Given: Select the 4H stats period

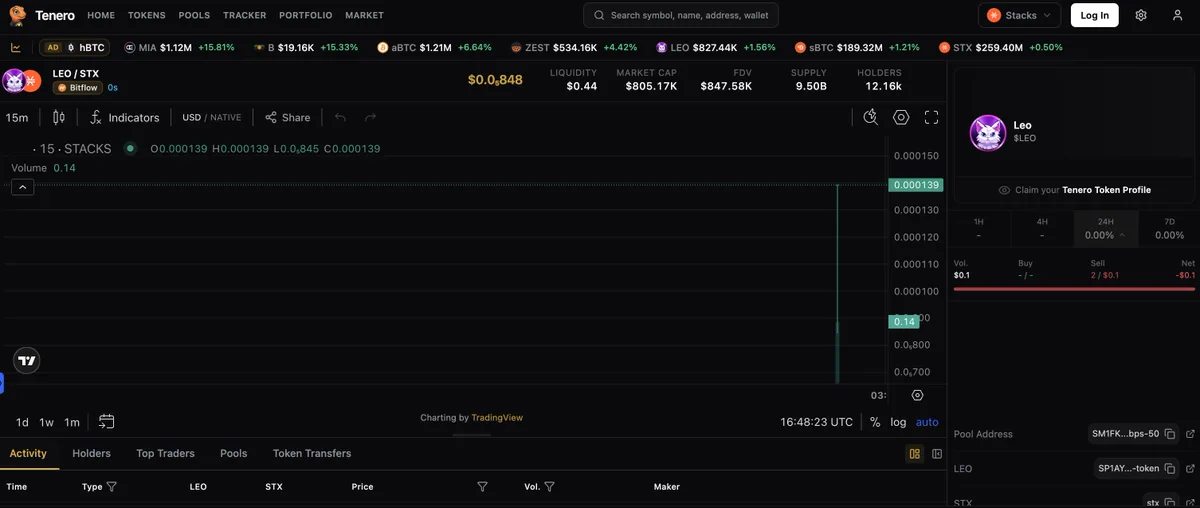Looking at the screenshot, I should pyautogui.click(x=1042, y=228).
